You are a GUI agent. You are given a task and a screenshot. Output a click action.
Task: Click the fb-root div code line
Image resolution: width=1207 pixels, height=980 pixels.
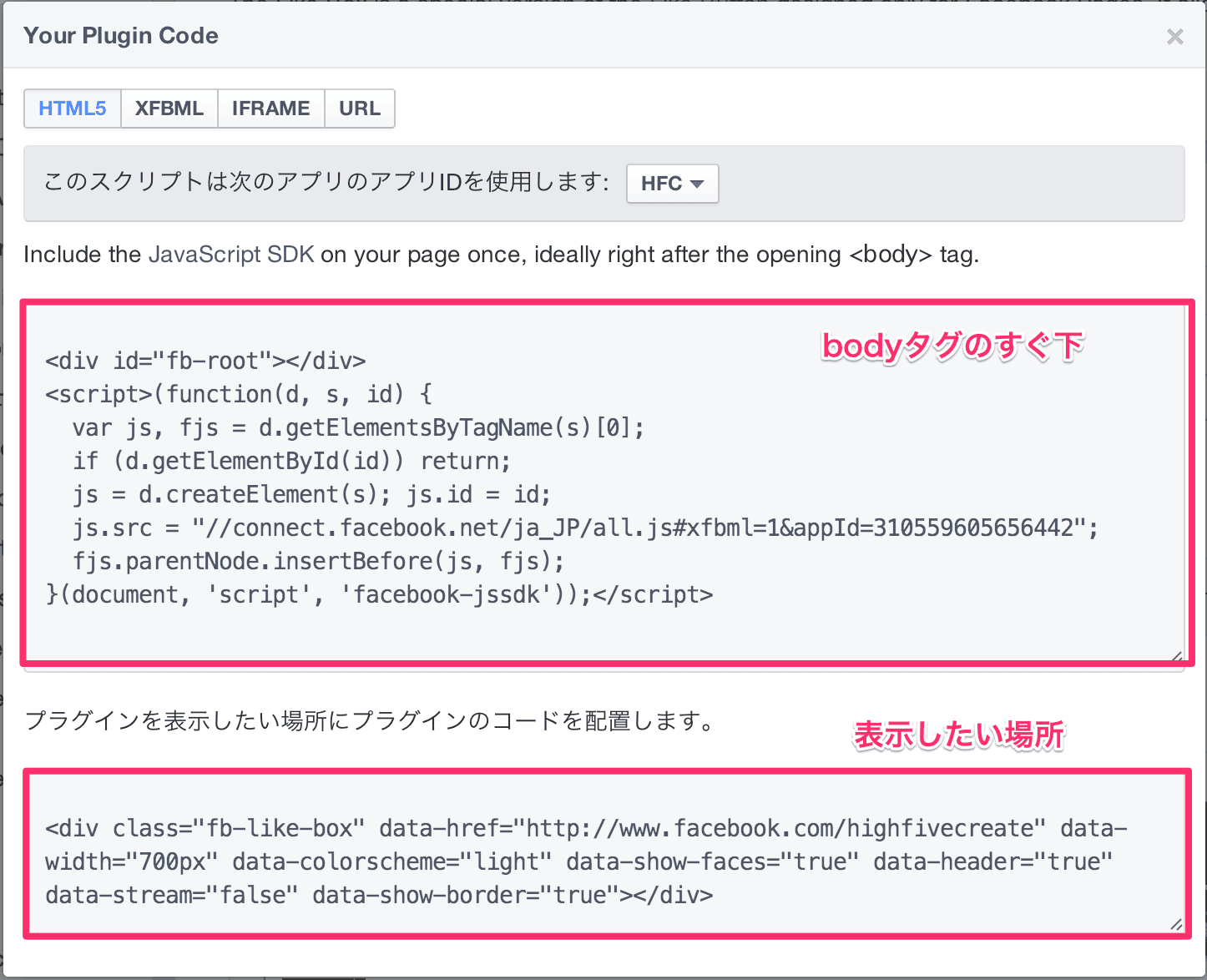pos(205,361)
